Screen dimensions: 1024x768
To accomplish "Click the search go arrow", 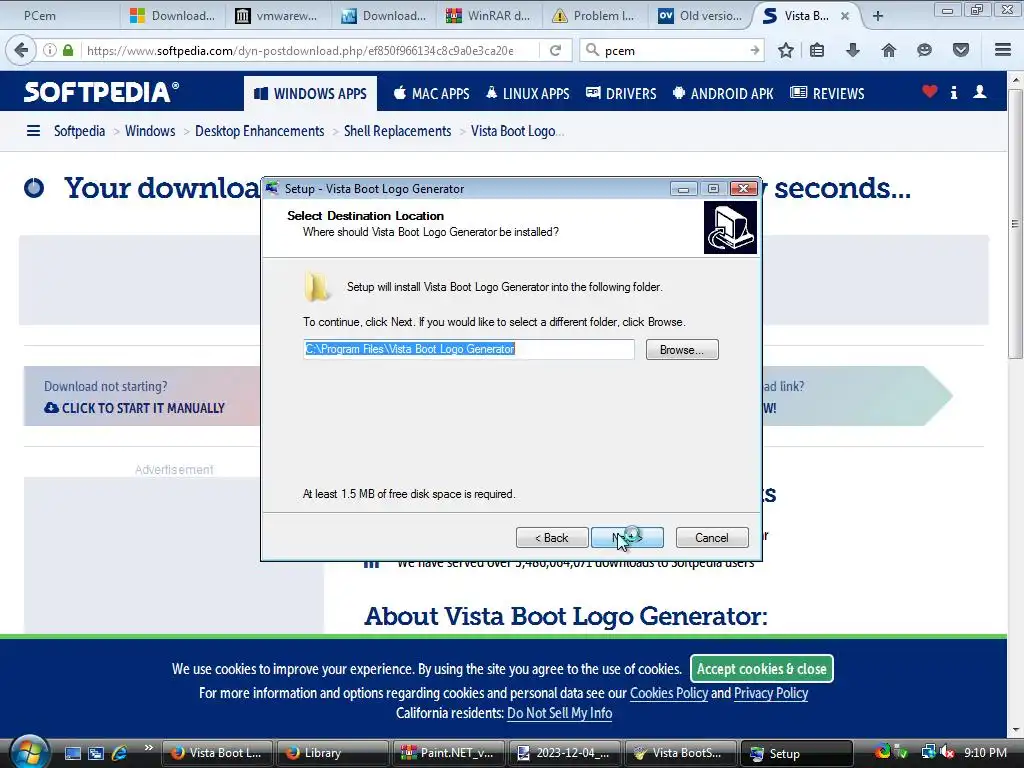I will (x=754, y=50).
